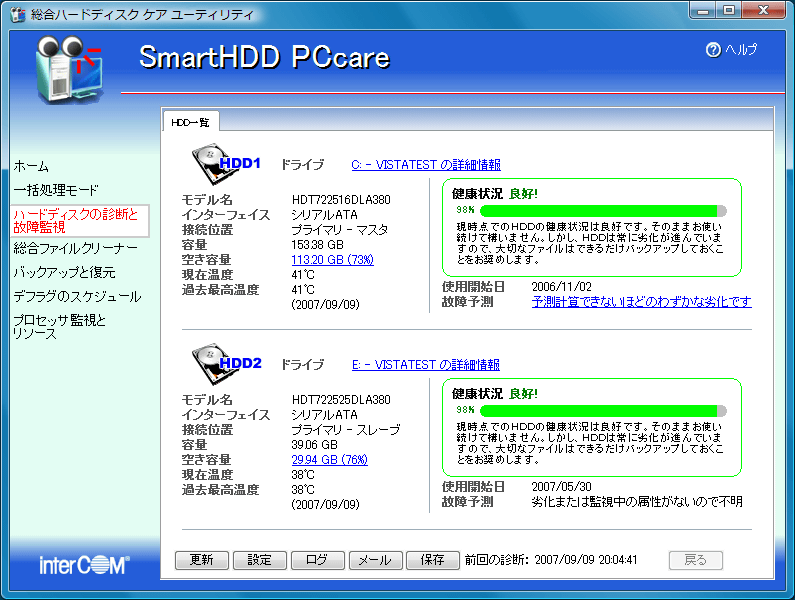Screen dimensions: 795x600
Task: Click model name HDT722516DLA380
Action: pyautogui.click(x=341, y=200)
